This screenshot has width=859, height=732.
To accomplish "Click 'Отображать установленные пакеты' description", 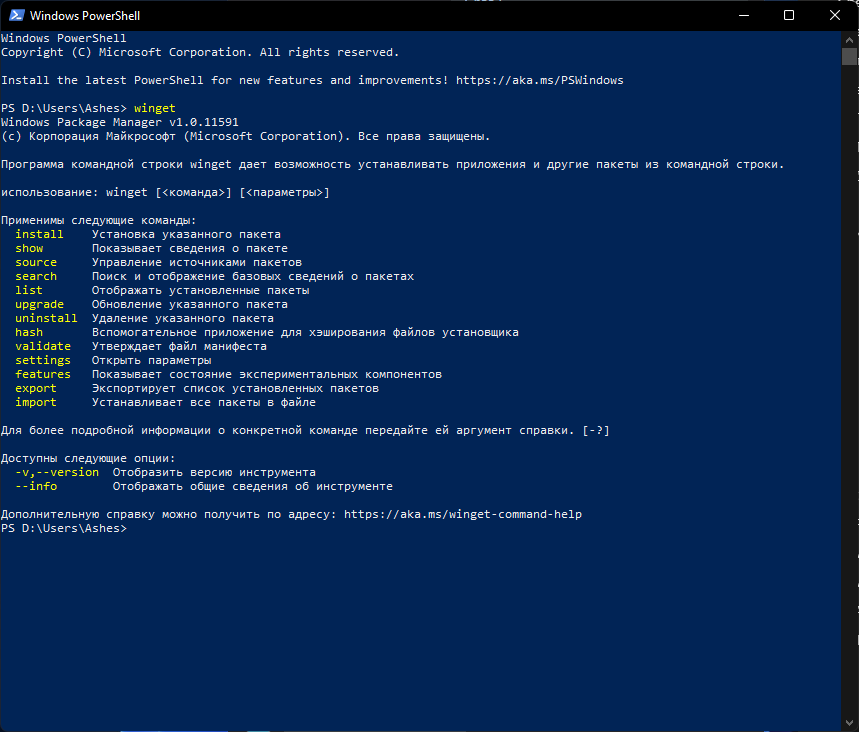I will pos(201,290).
